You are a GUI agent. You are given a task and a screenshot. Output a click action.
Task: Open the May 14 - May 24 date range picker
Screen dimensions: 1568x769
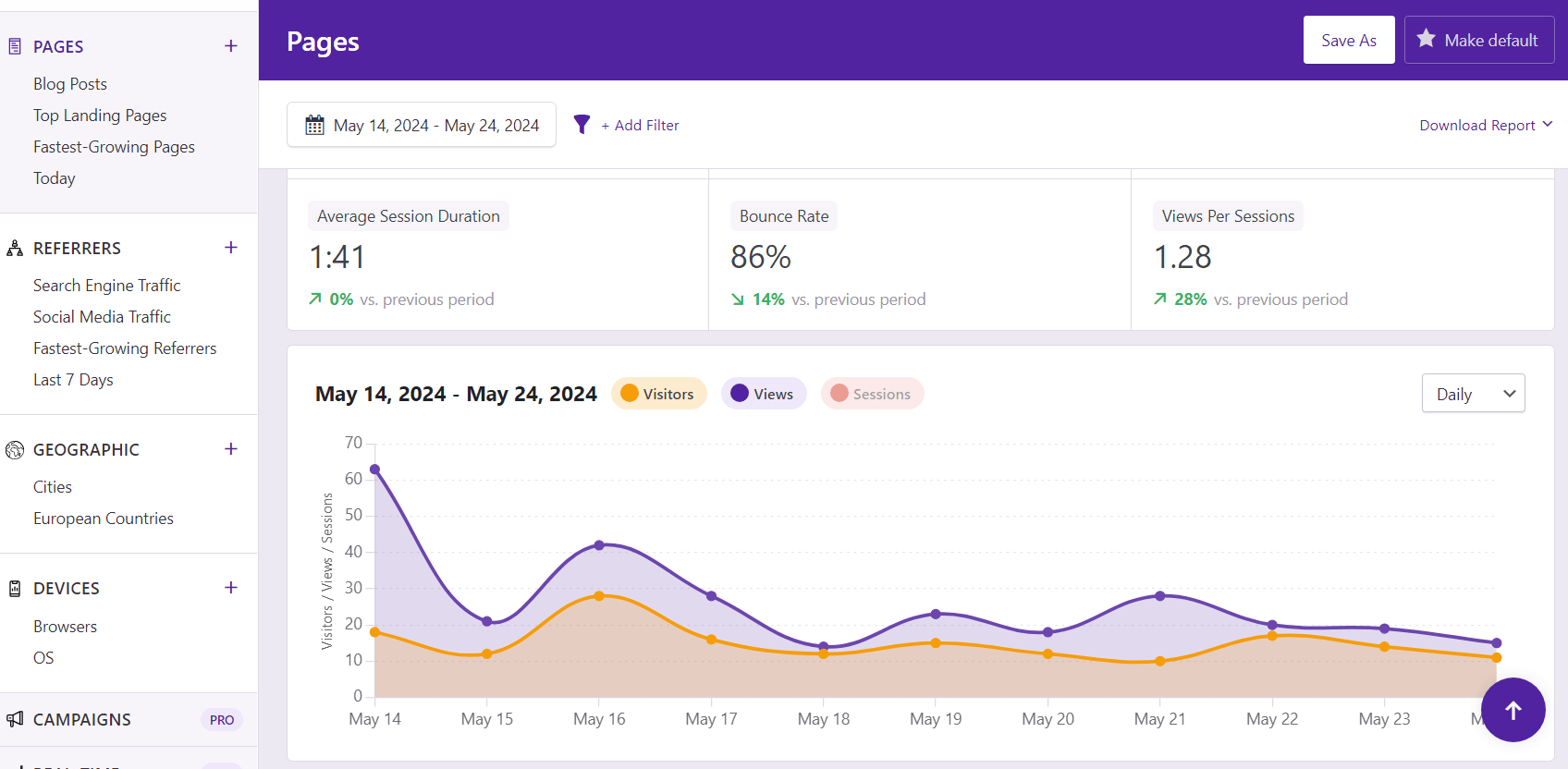422,125
